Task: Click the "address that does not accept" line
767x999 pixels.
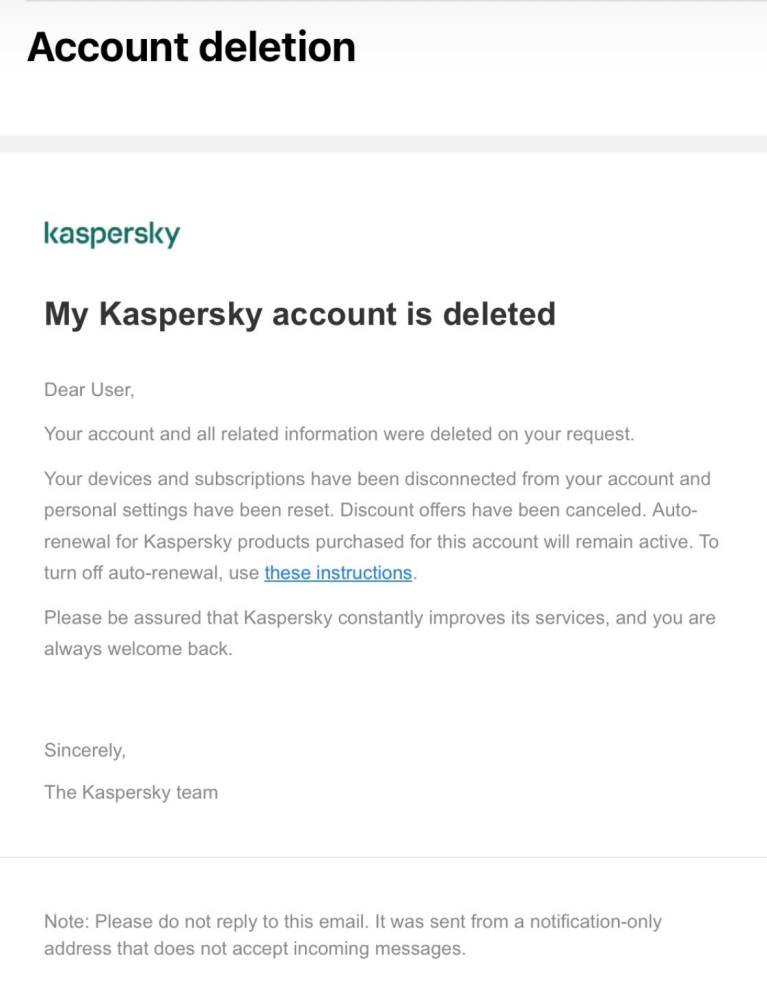Action: pos(255,949)
